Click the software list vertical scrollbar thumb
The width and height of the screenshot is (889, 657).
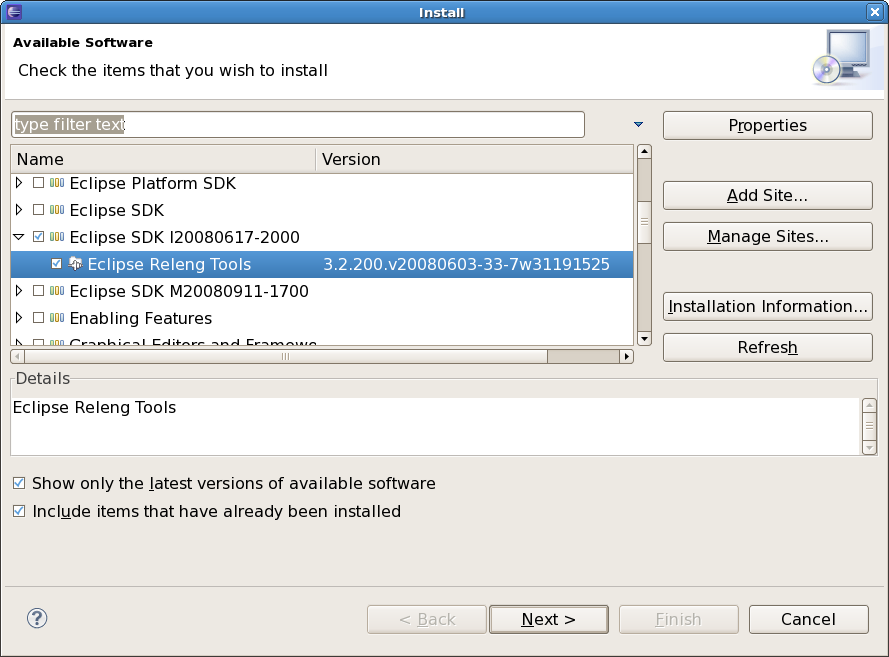pos(644,222)
